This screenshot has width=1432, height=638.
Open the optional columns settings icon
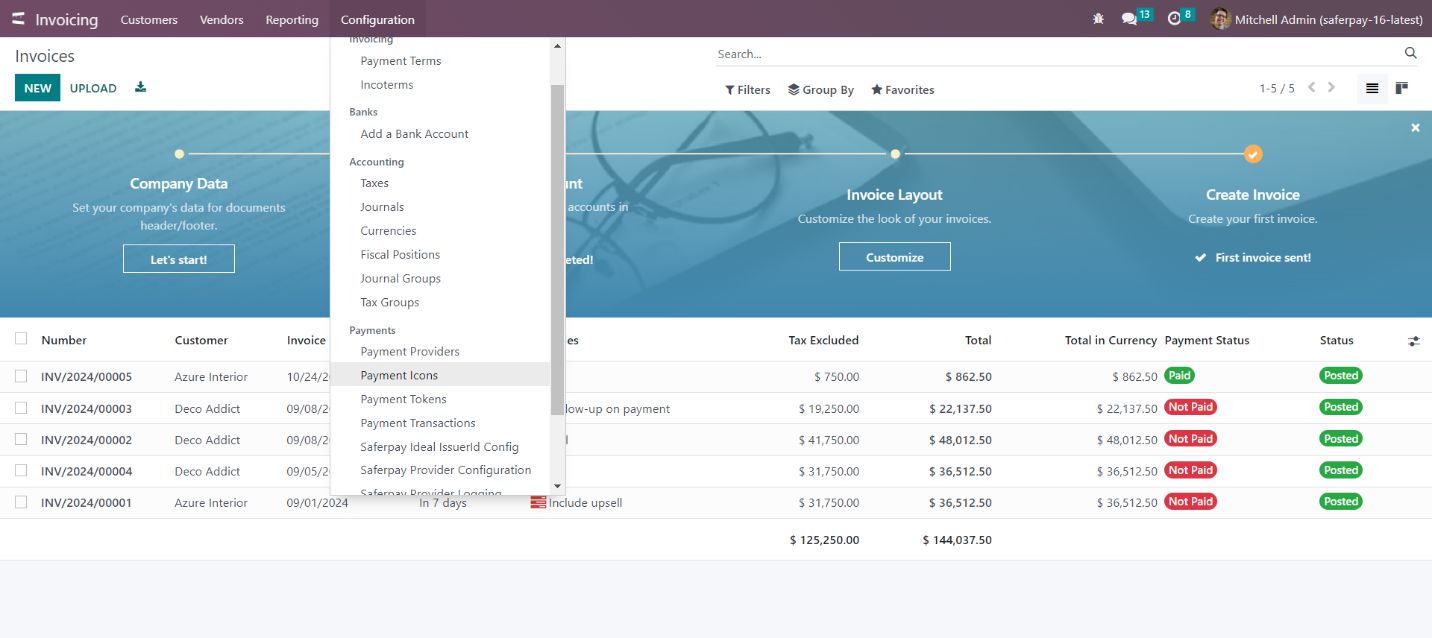pos(1413,341)
